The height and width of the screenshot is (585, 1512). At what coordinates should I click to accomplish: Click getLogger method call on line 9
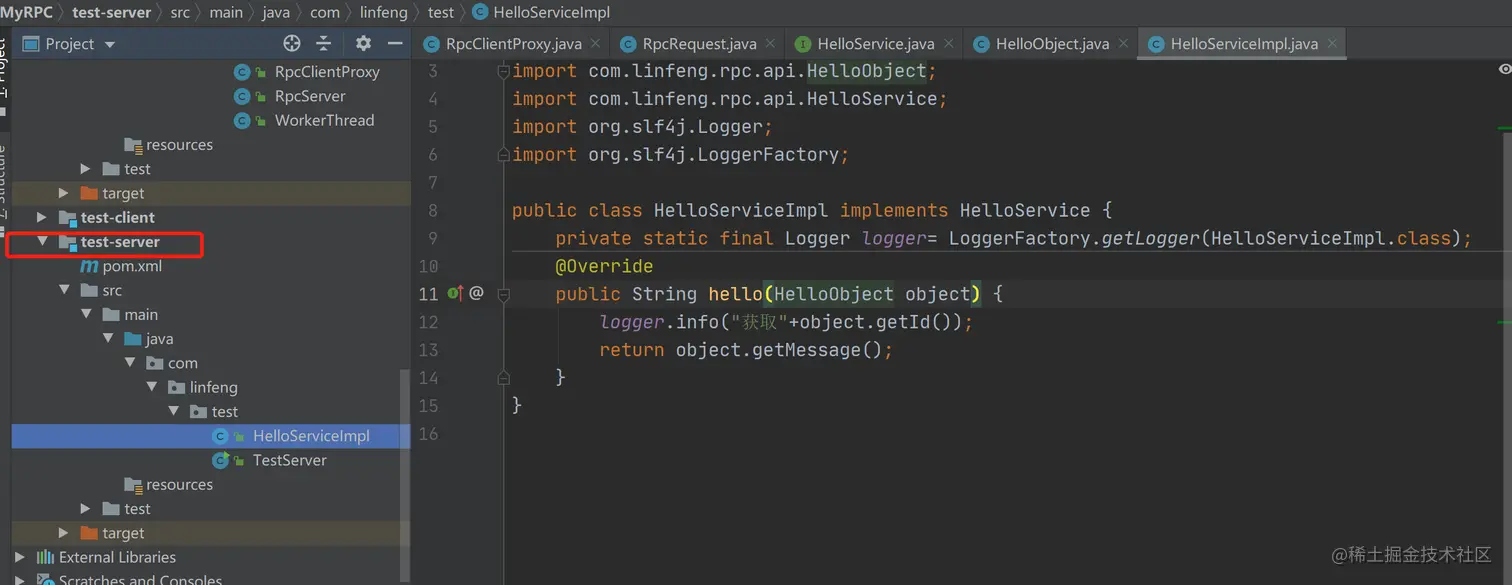(x=1149, y=238)
